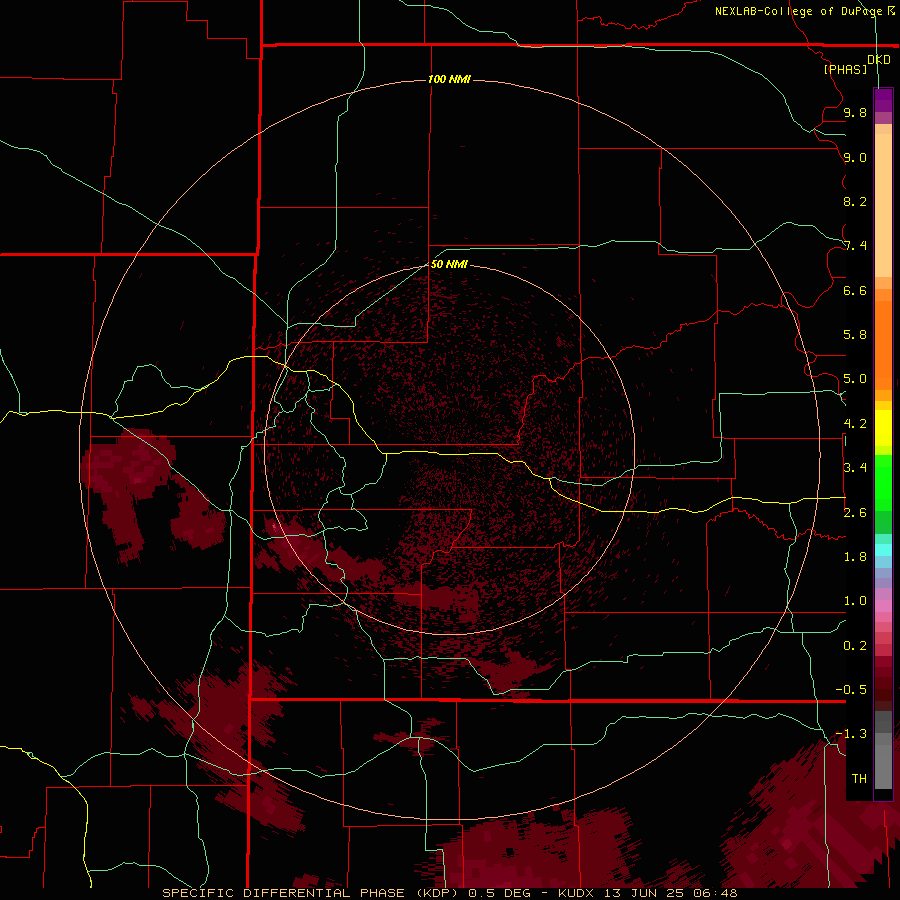Click the KUDX 13 JUN 25 06:48 timestamp
Viewport: 900px width, 900px height.
point(647,893)
